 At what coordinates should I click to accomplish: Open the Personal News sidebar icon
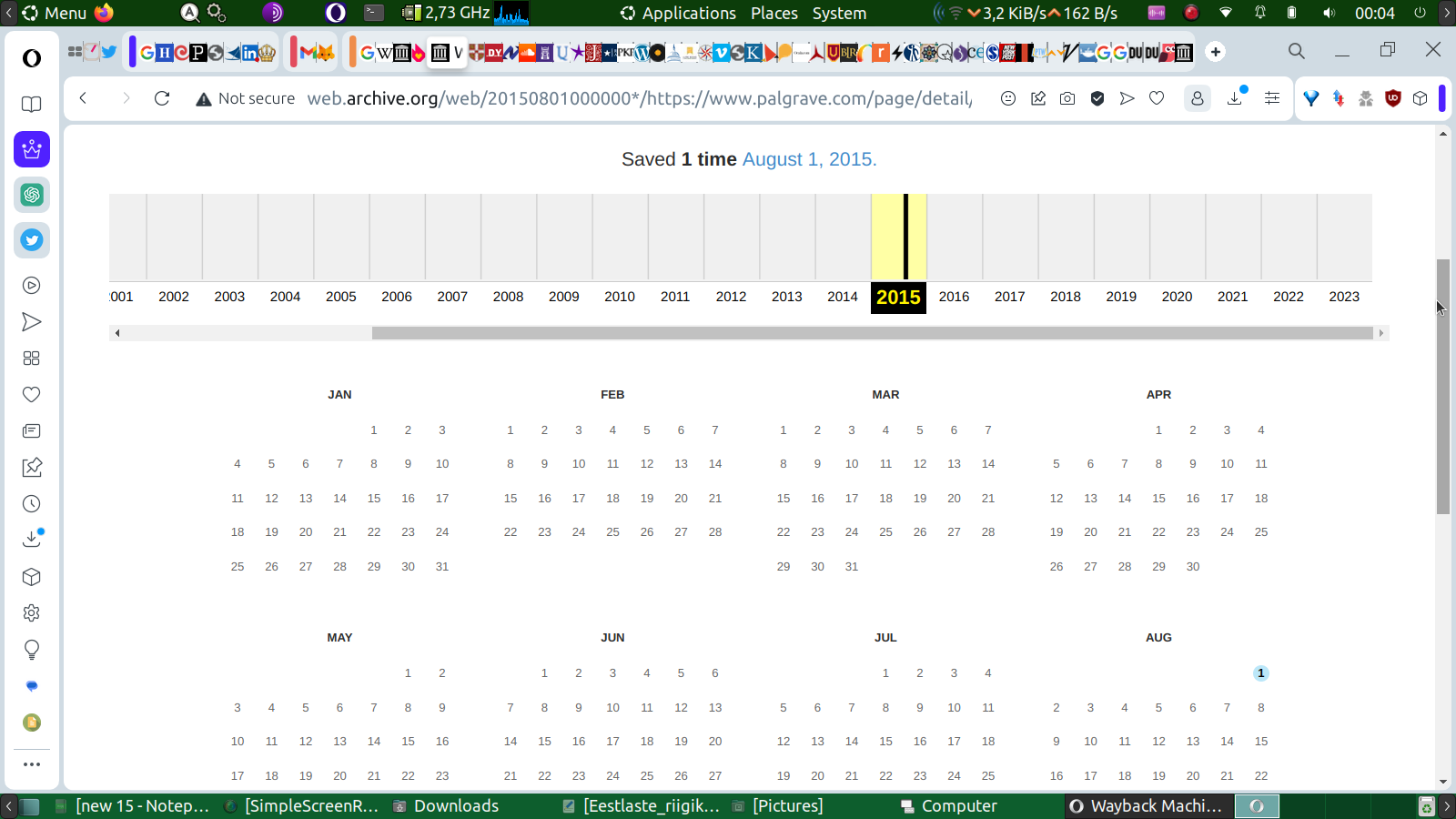[32, 431]
